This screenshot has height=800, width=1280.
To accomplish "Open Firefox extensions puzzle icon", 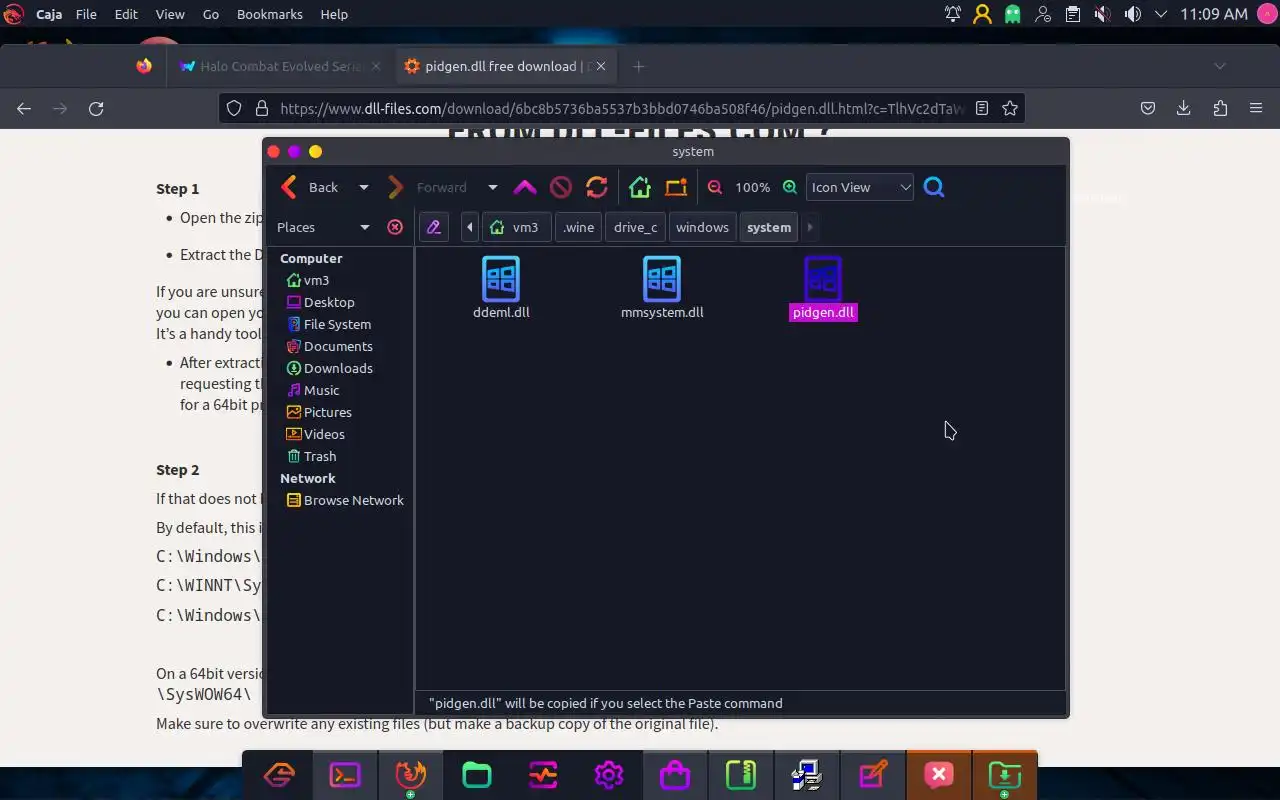I will [x=1220, y=108].
